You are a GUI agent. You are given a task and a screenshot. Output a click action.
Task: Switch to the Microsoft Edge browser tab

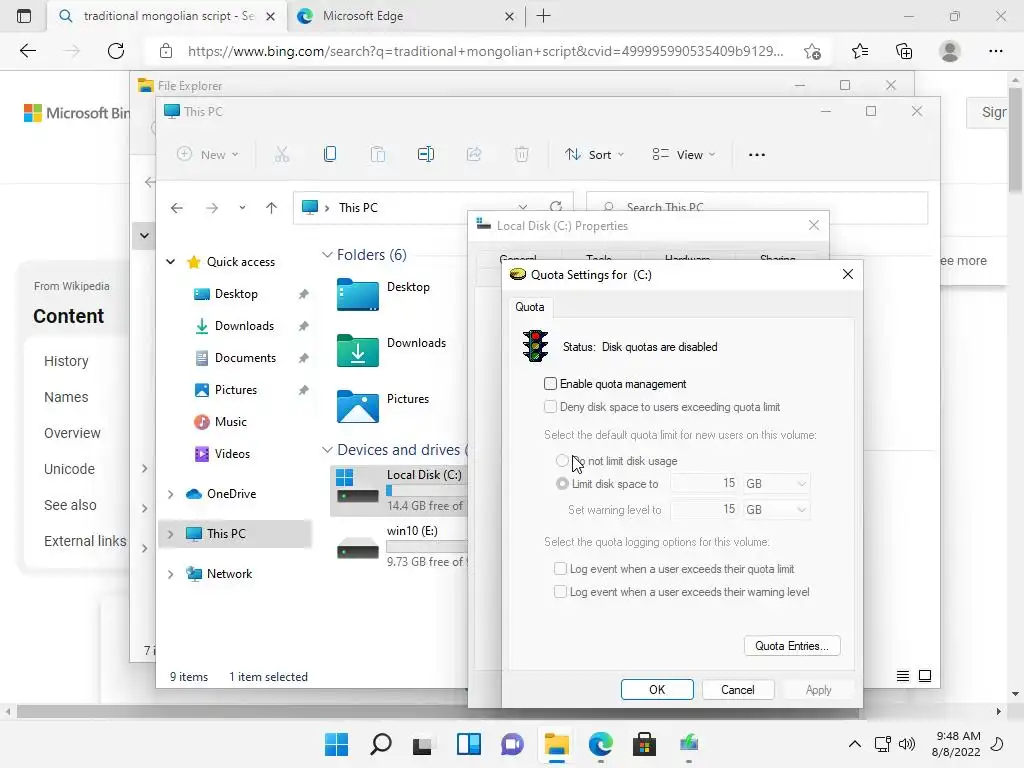(x=405, y=16)
